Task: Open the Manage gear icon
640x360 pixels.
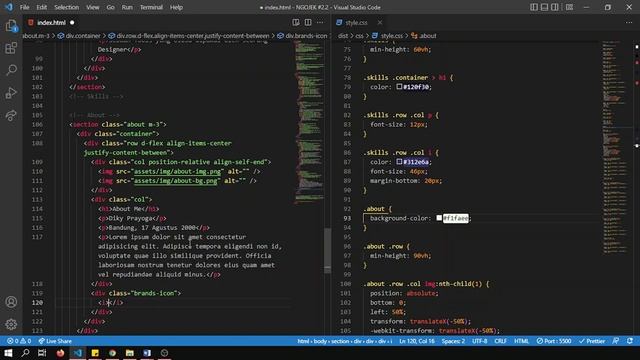Action: [x=11, y=324]
